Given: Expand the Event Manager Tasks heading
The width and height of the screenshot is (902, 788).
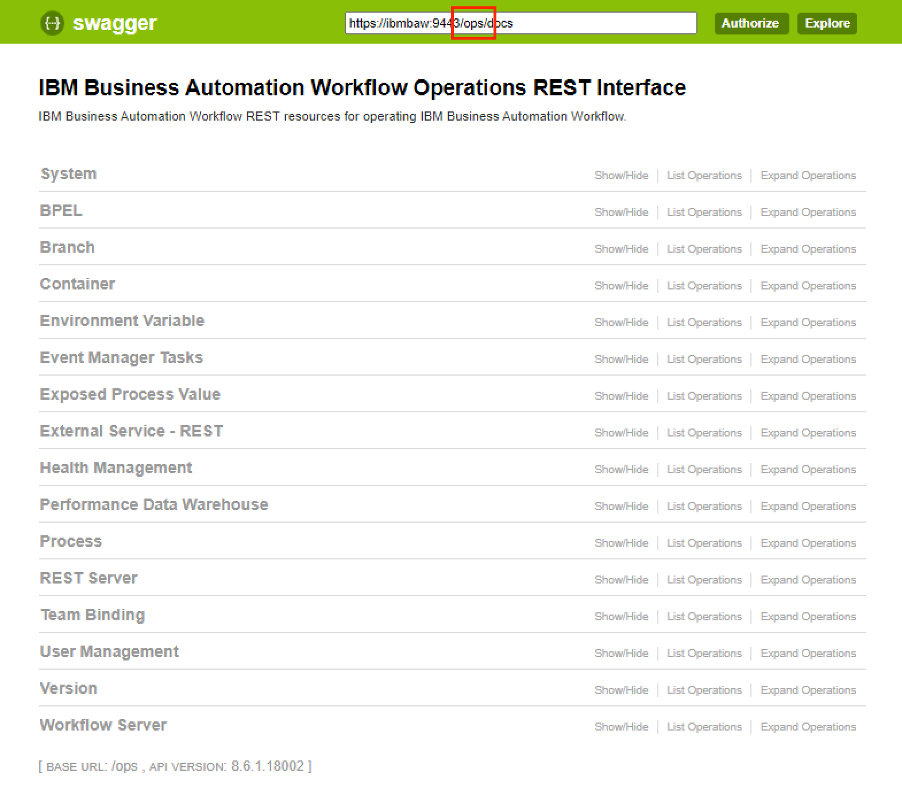Looking at the screenshot, I should [x=121, y=358].
